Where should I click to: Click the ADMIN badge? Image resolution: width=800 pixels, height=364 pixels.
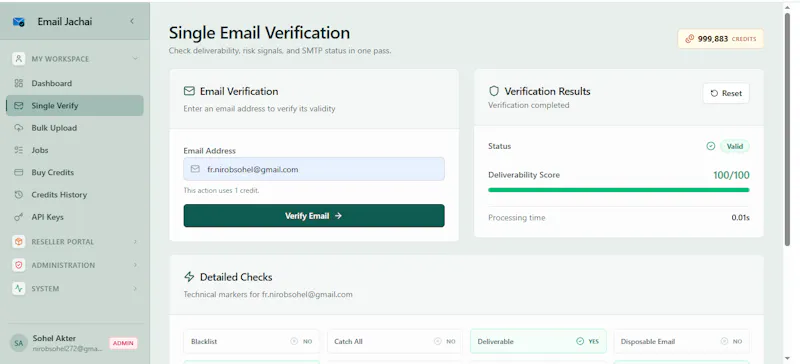[123, 343]
